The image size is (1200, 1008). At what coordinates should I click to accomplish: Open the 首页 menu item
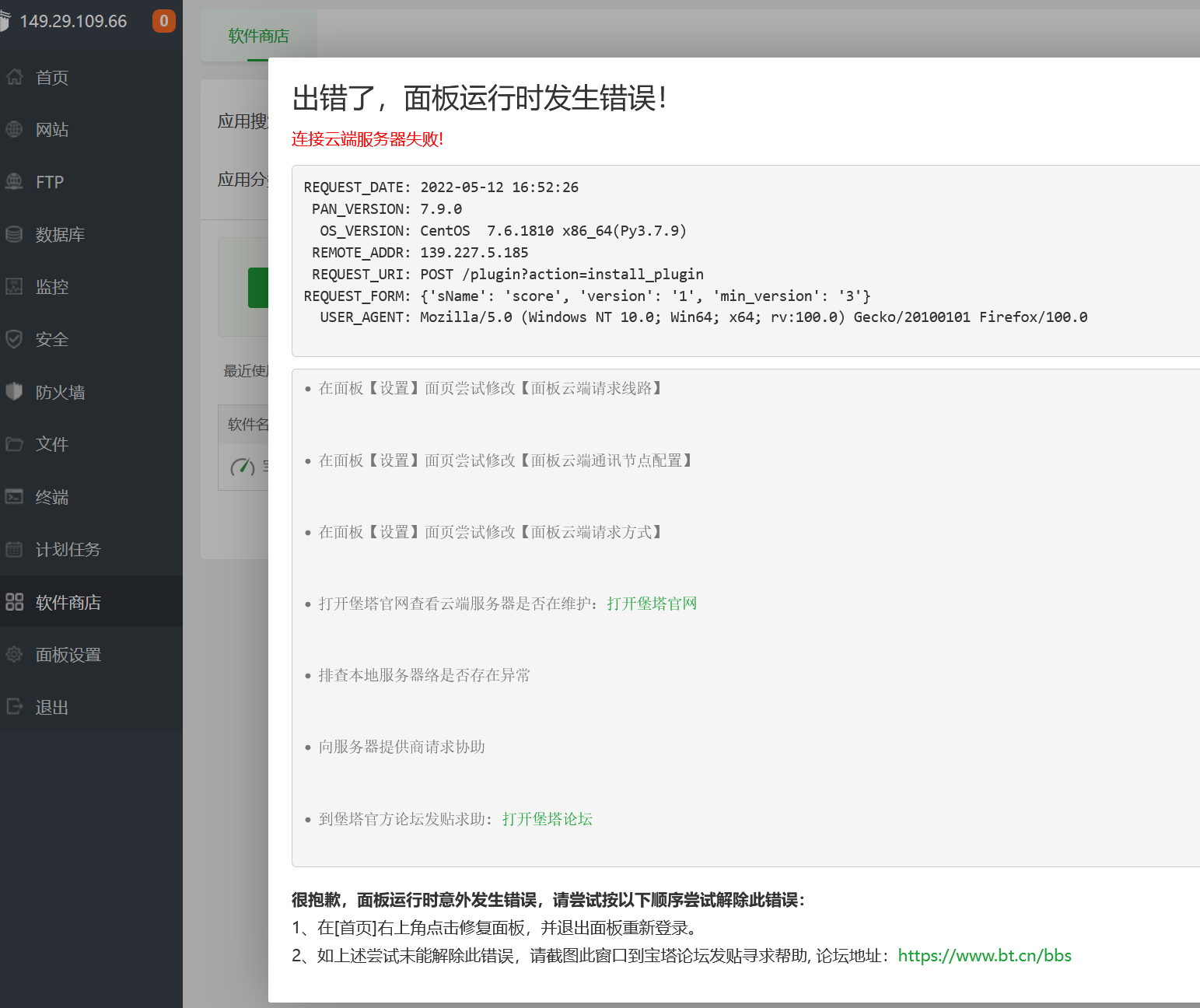pyautogui.click(x=91, y=77)
